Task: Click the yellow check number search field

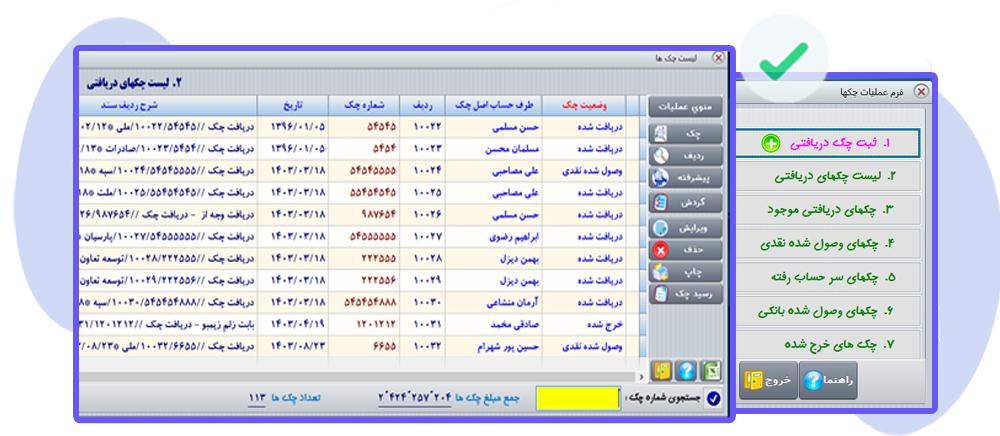Action: (578, 398)
